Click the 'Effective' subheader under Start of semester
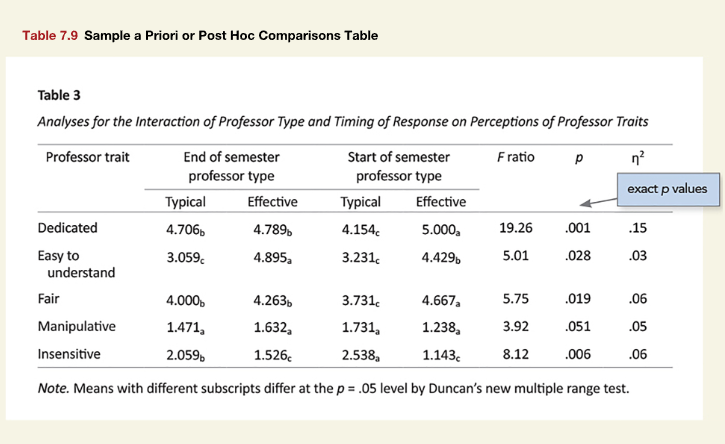The height and width of the screenshot is (444, 725). coord(440,202)
